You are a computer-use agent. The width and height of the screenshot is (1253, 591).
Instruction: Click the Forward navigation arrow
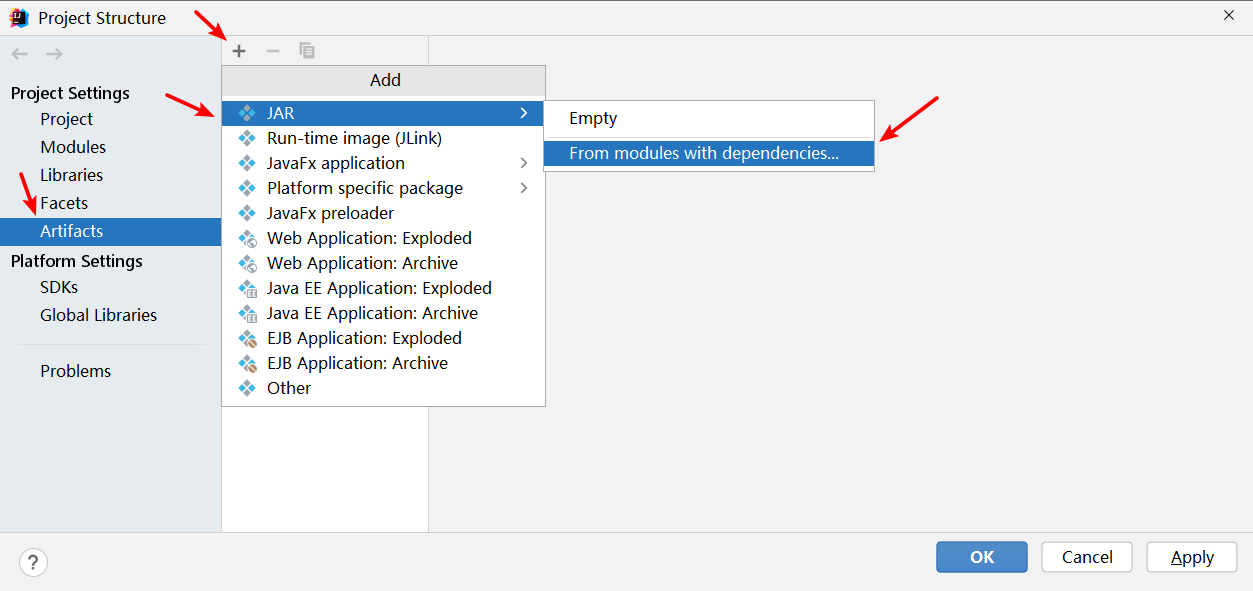[x=54, y=54]
